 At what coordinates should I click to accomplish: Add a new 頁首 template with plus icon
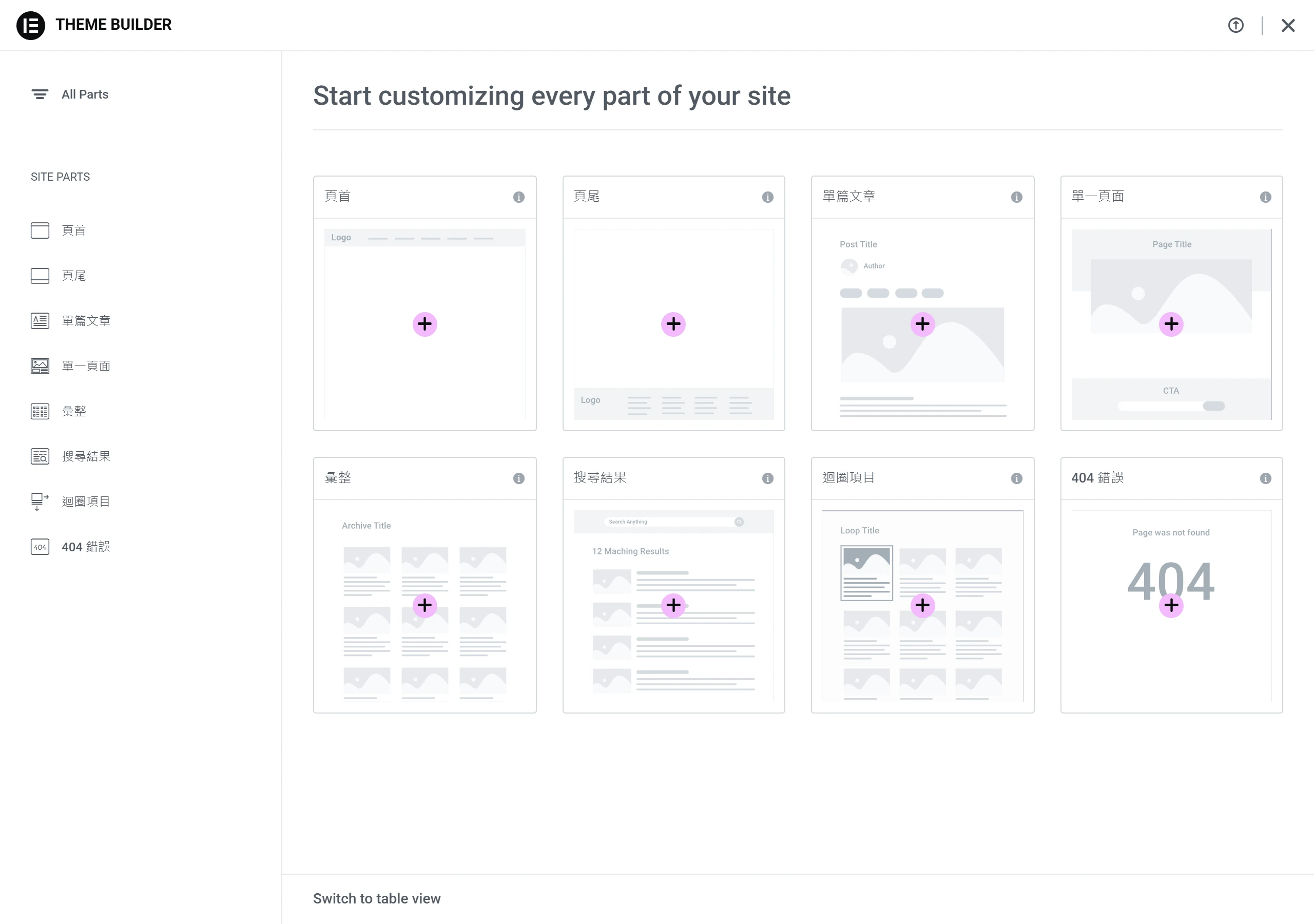[424, 324]
